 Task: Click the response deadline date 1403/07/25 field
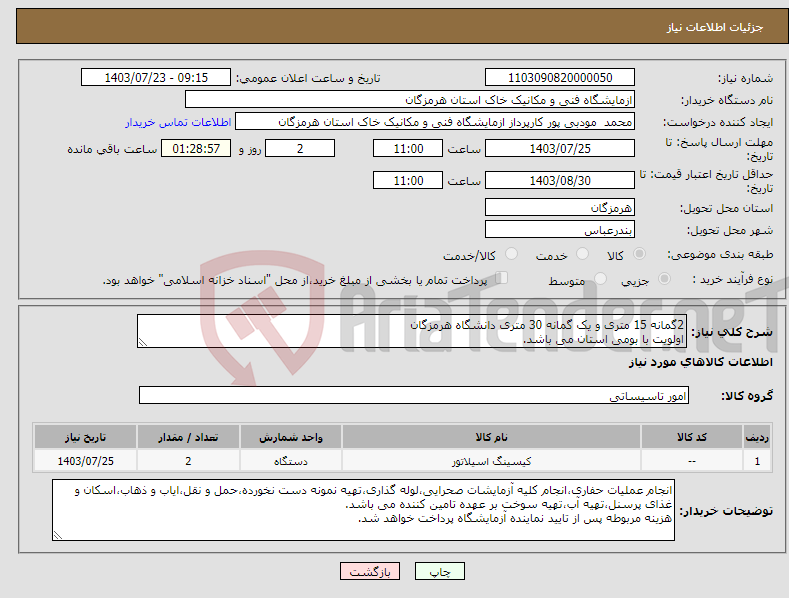coord(560,148)
